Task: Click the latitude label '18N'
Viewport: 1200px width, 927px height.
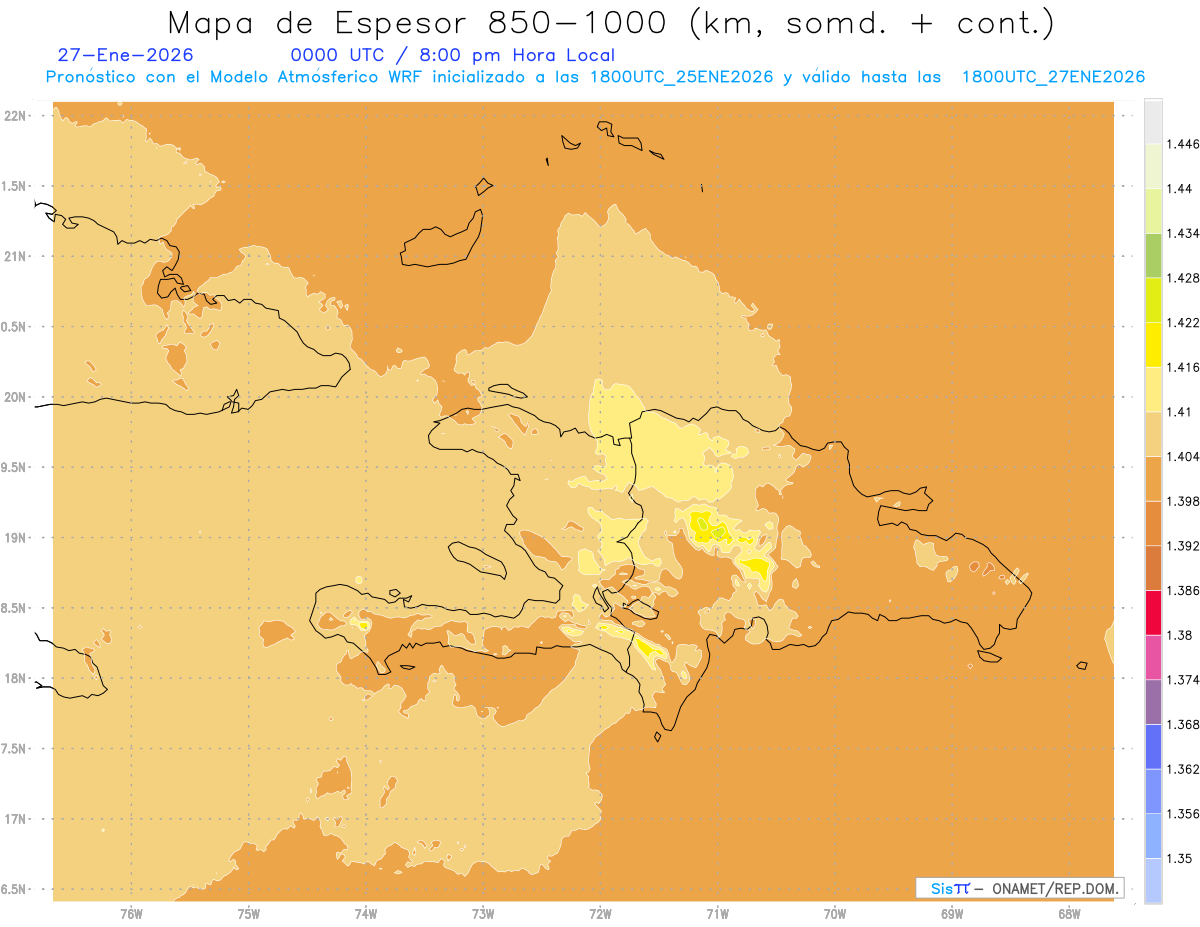Action: 15,678
